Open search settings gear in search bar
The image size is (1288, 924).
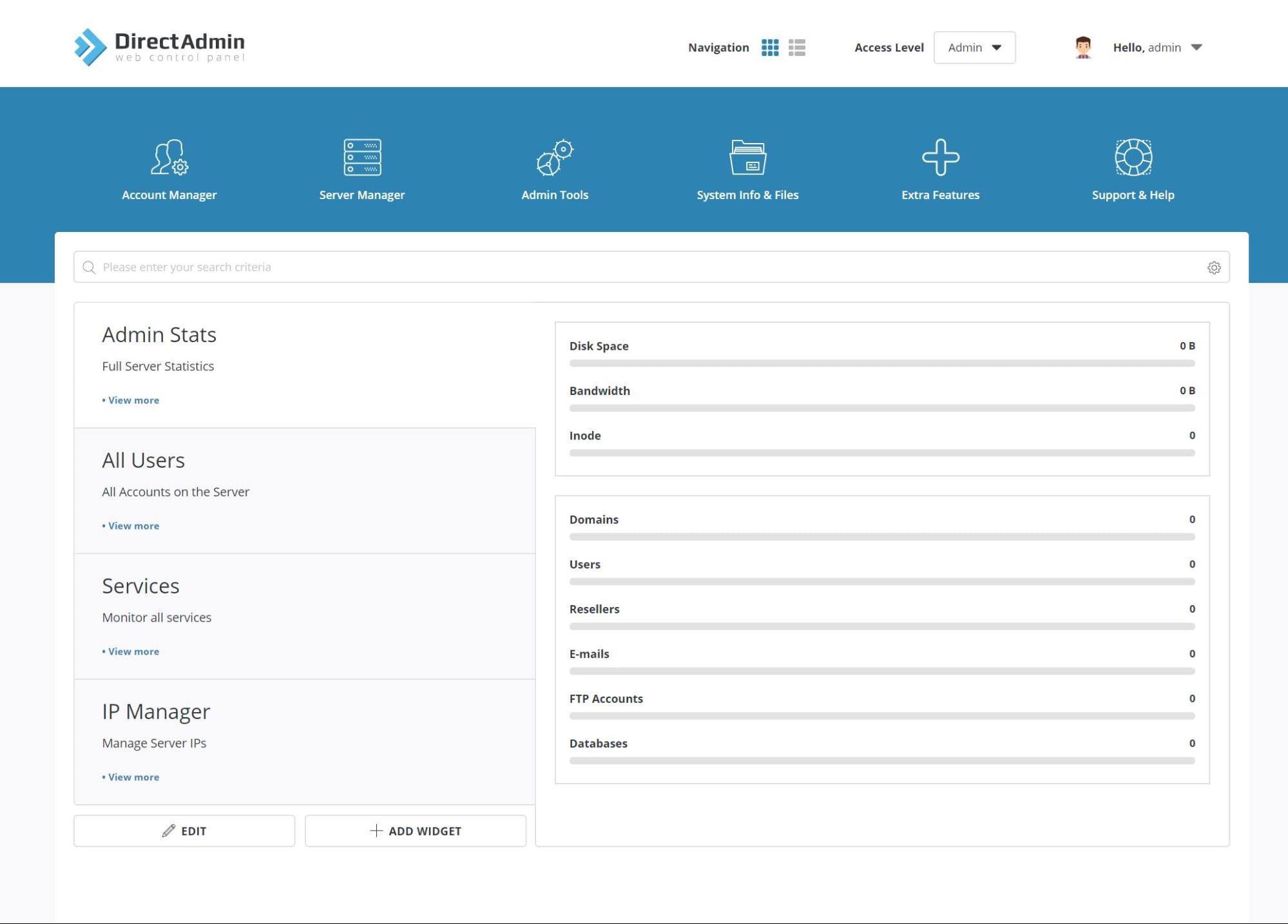tap(1214, 267)
